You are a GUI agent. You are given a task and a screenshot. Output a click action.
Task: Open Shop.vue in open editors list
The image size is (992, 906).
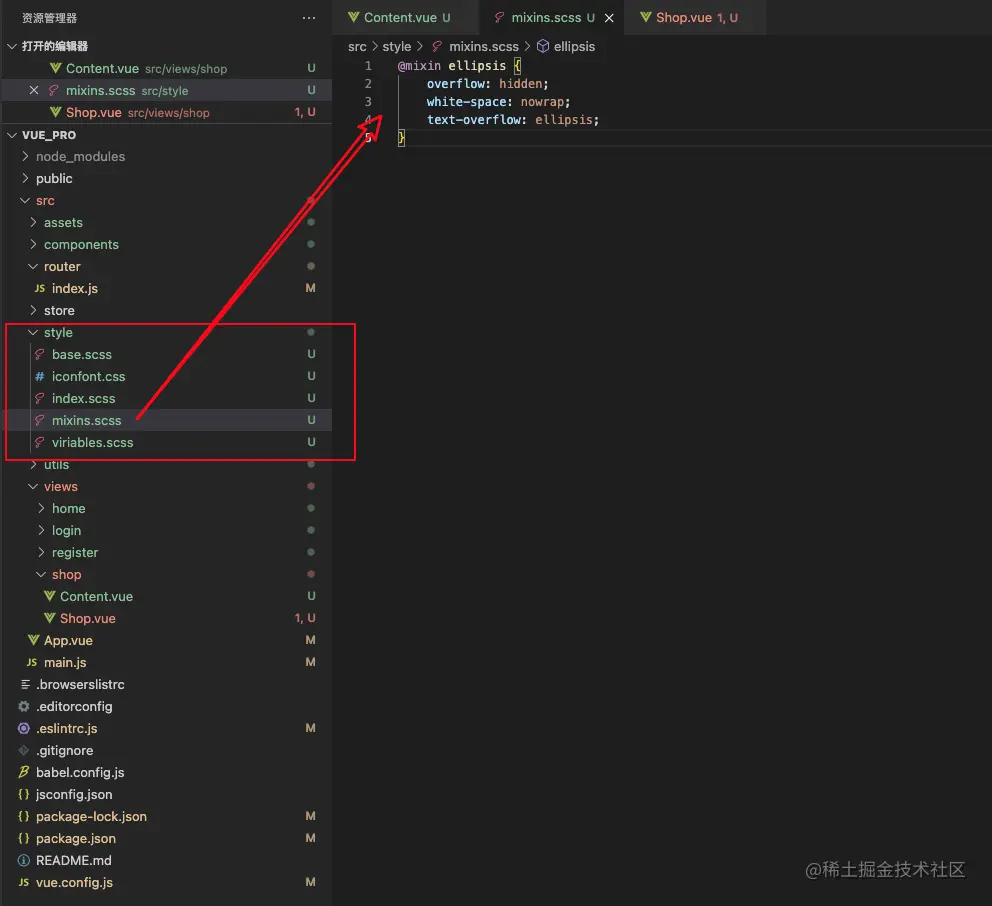pos(167,113)
